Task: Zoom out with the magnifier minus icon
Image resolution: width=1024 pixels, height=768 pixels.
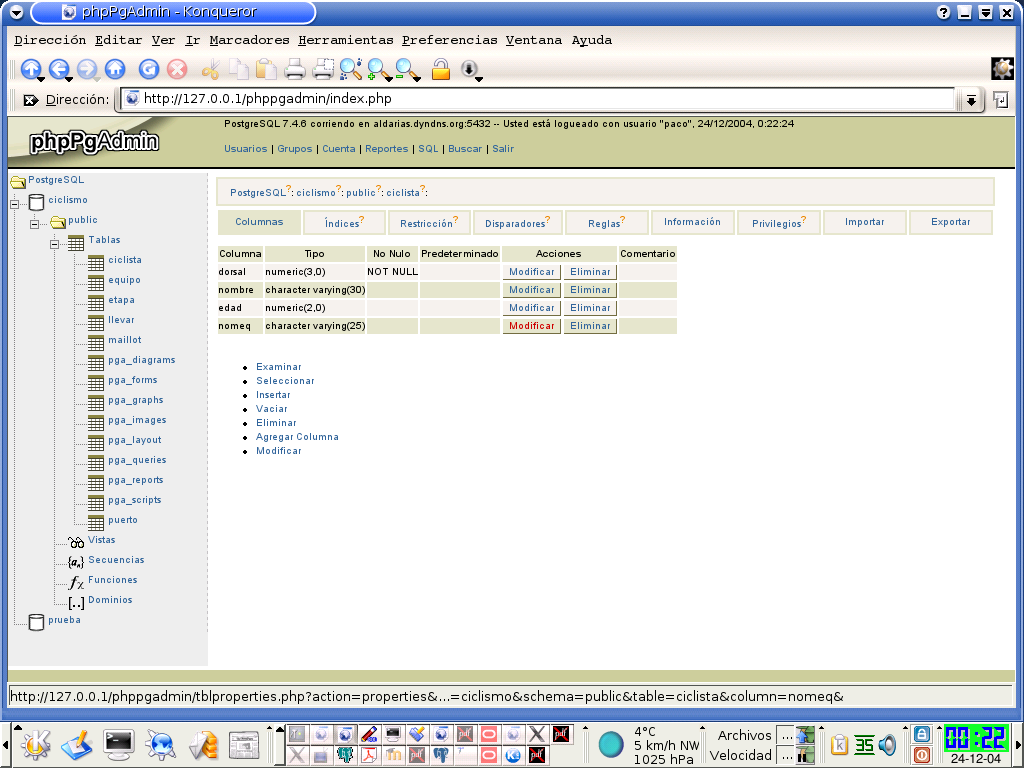Action: (x=407, y=69)
